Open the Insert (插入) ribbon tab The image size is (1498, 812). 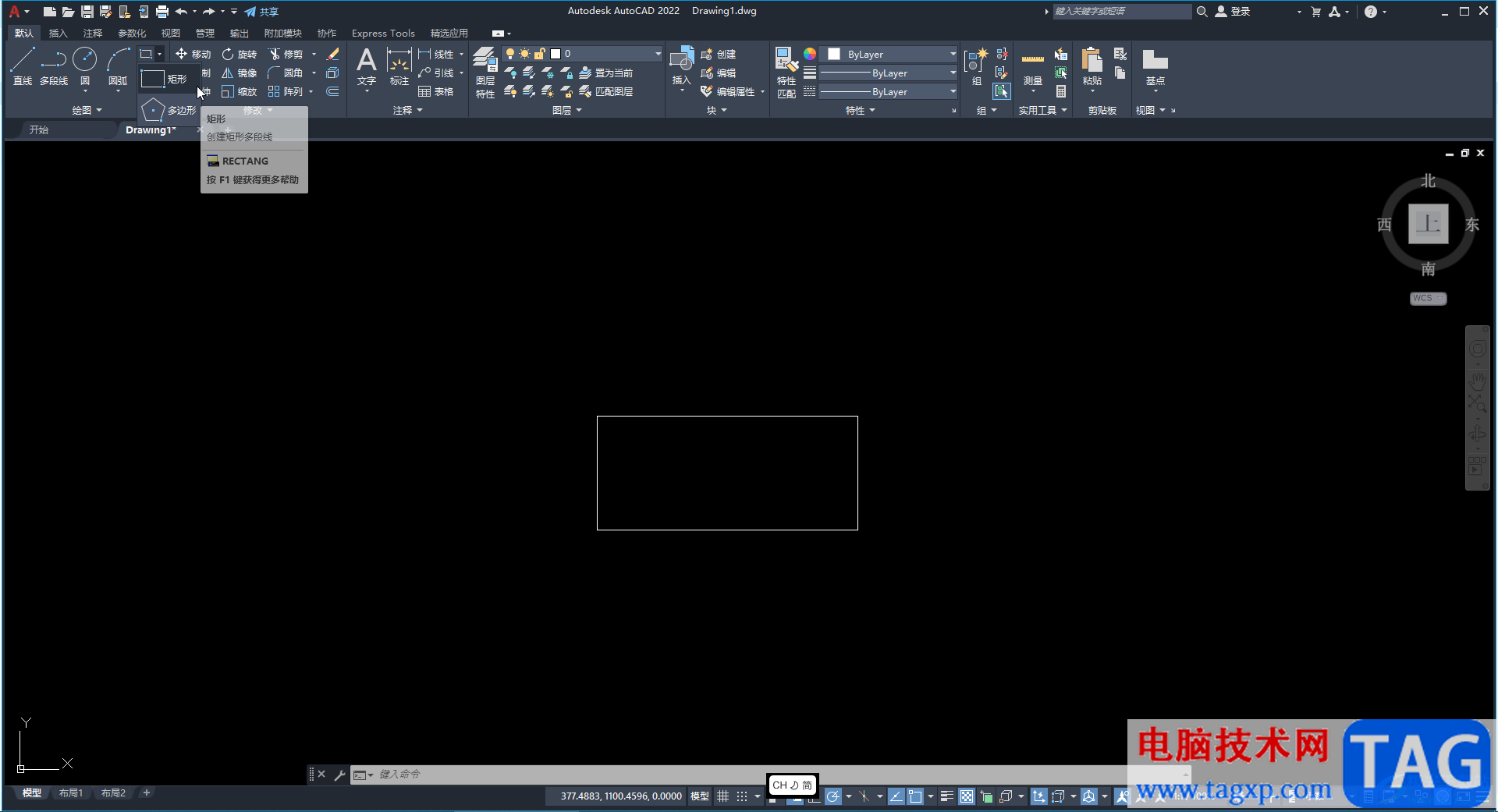[x=58, y=33]
